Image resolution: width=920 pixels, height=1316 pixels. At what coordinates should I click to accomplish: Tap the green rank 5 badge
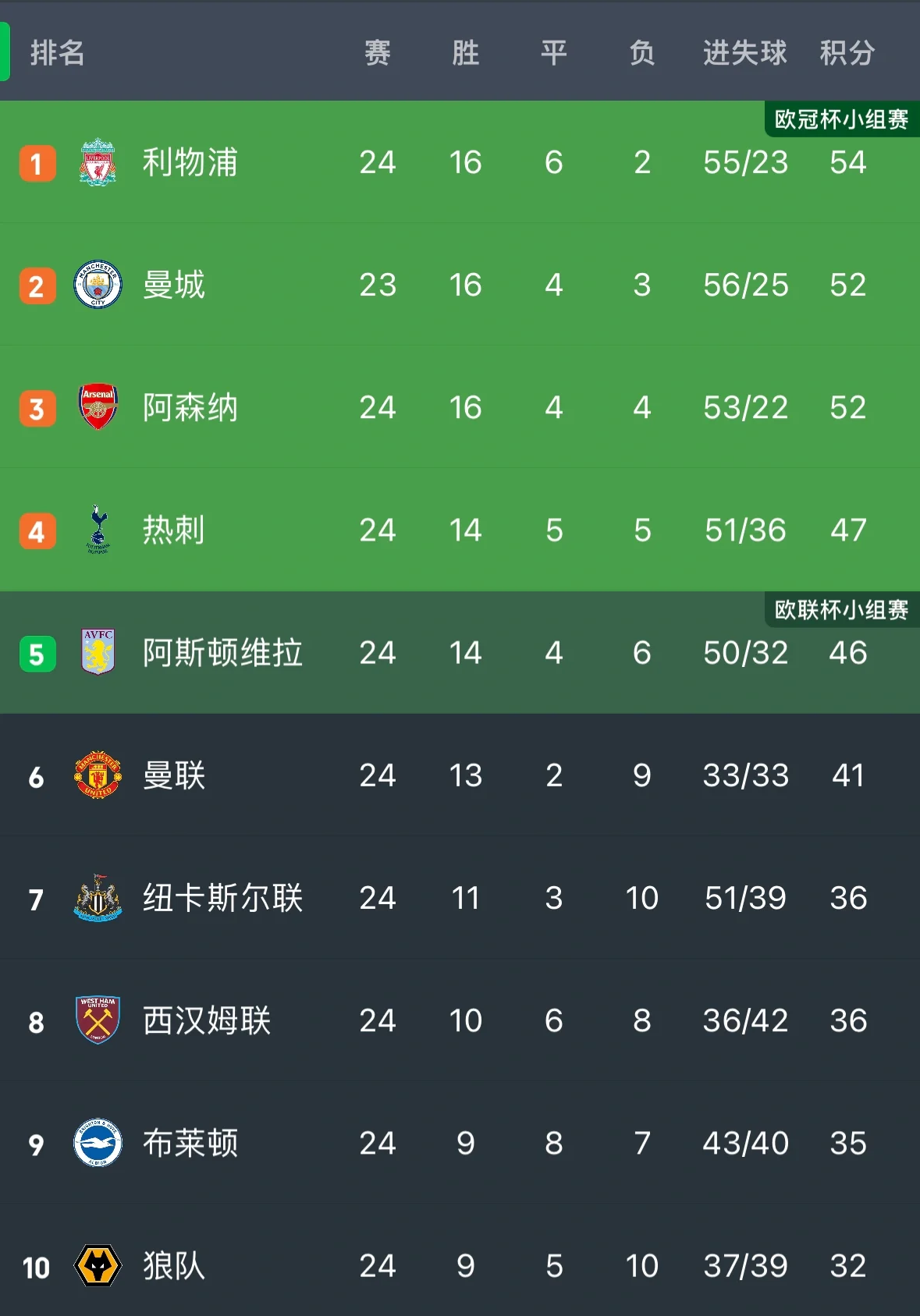click(37, 654)
